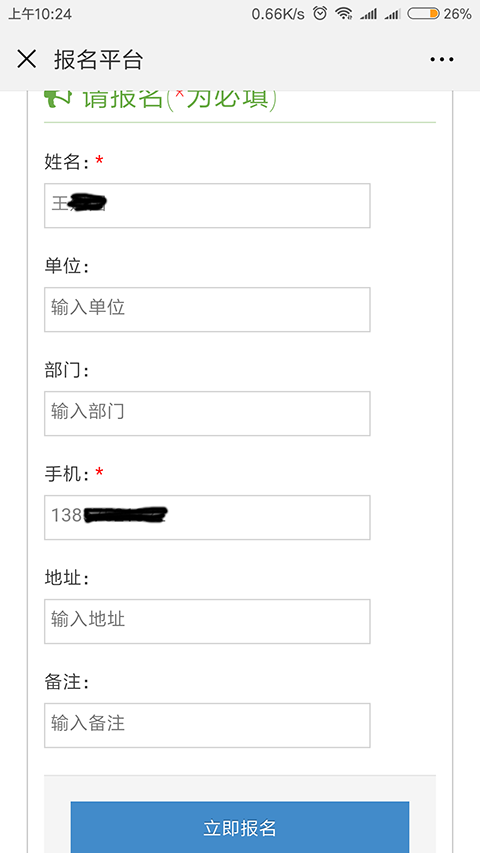480x853 pixels.
Task: Tap the 地址 field label
Action: point(66,578)
